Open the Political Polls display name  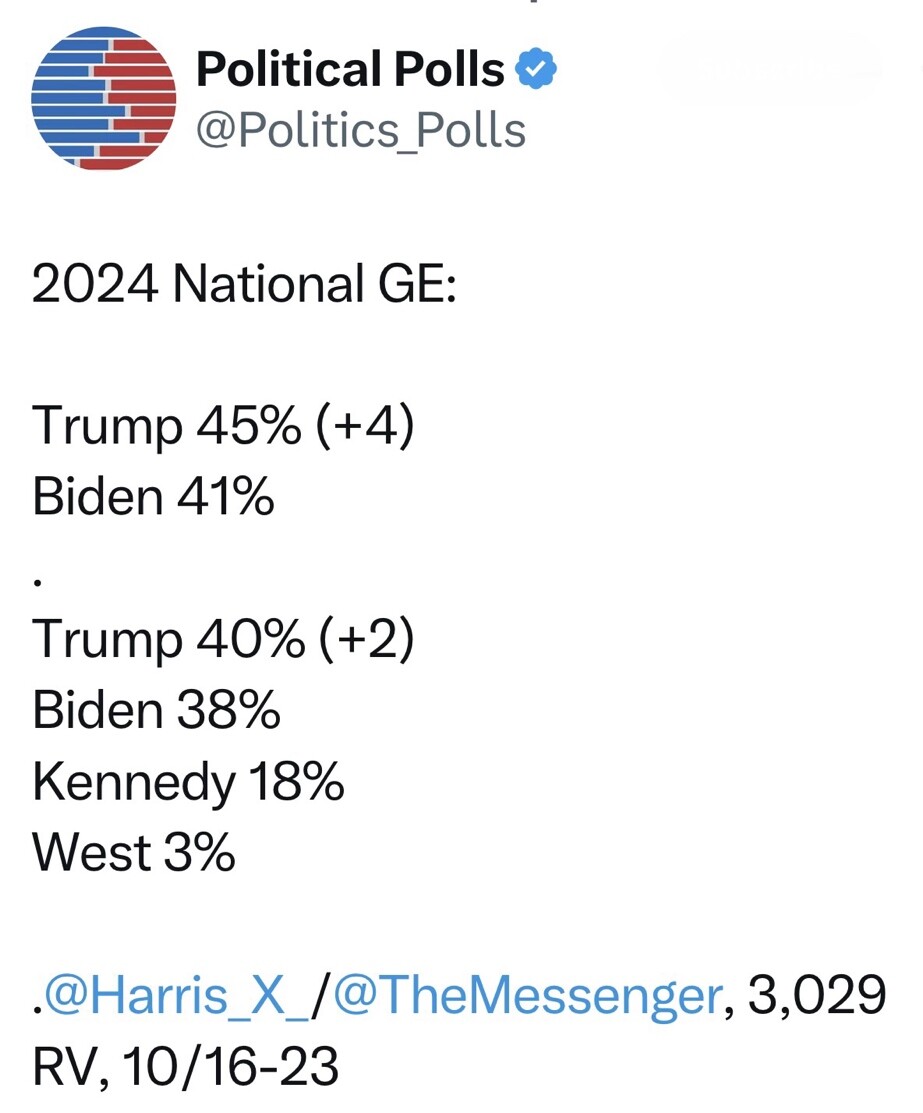pos(350,69)
